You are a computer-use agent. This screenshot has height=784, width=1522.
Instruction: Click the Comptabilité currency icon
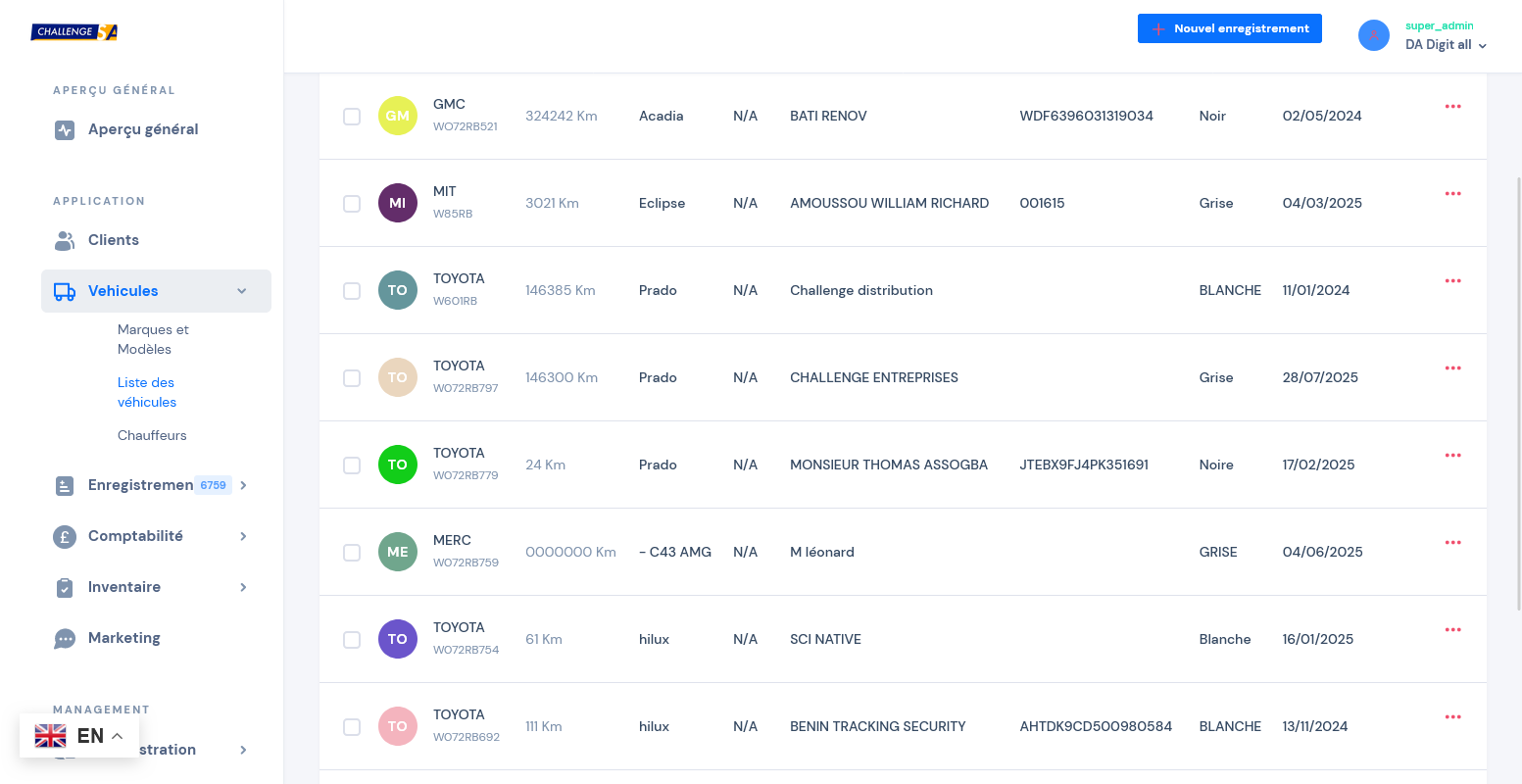(x=65, y=536)
